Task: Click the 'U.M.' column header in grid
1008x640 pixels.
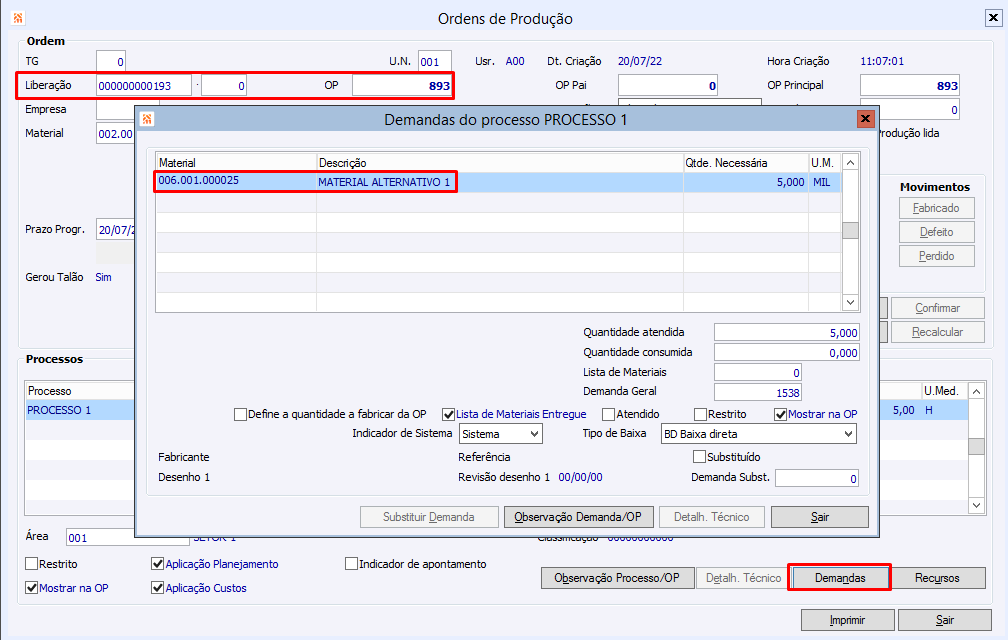Action: [x=824, y=163]
